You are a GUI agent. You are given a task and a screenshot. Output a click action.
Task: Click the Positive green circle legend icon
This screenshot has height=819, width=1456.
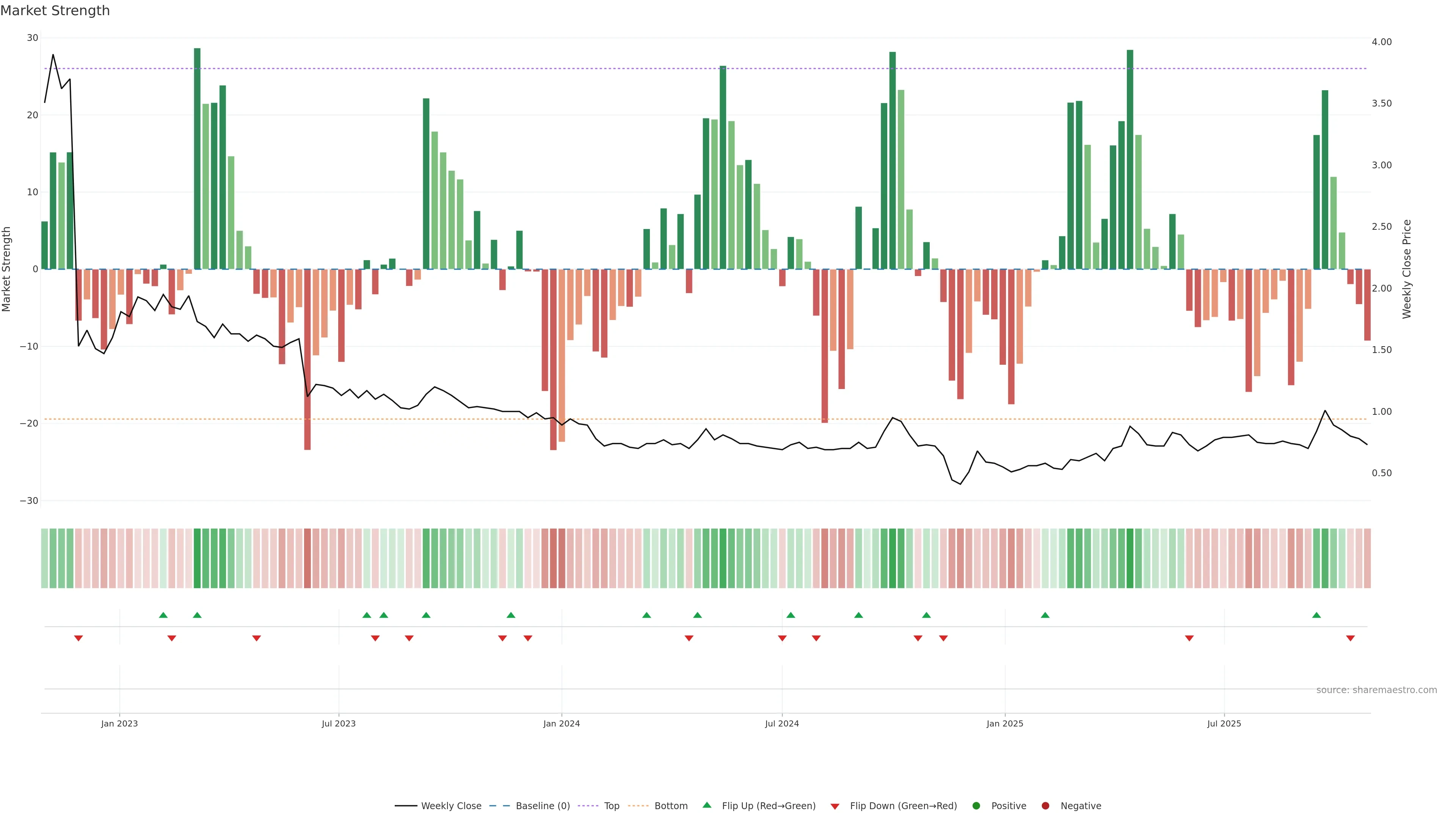tap(976, 806)
